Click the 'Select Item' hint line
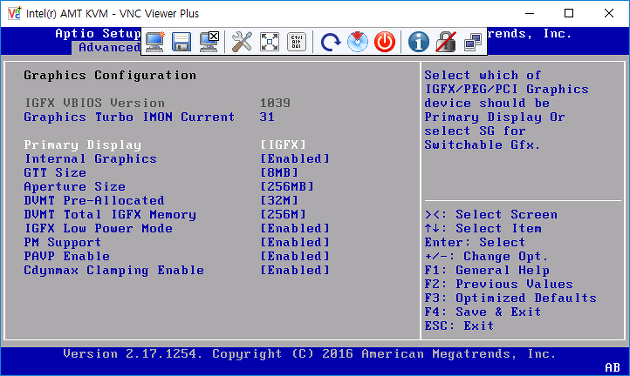Image resolution: width=630 pixels, height=376 pixels. [x=483, y=228]
